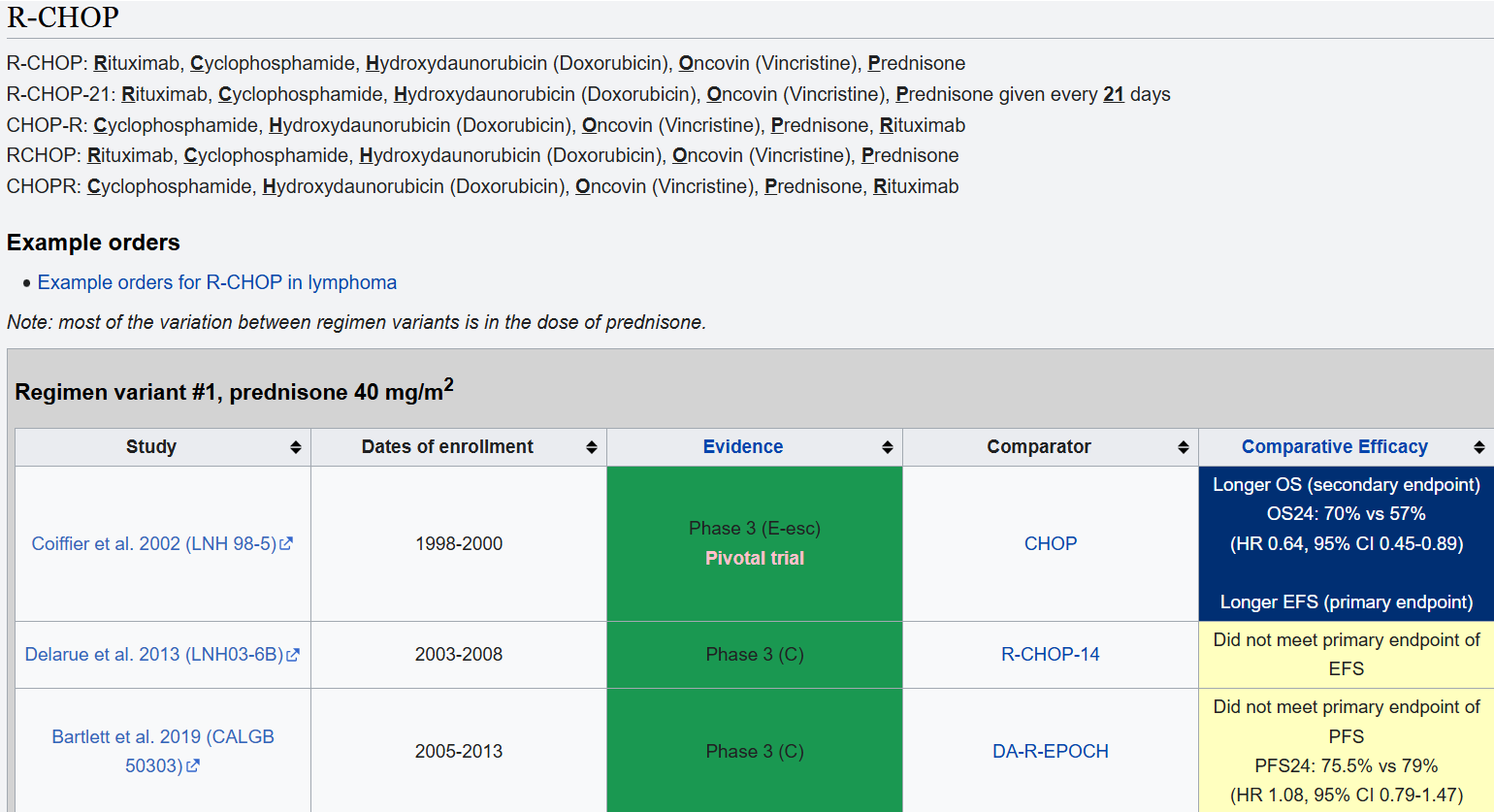Click sort arrows in Evidence header

pyautogui.click(x=887, y=447)
